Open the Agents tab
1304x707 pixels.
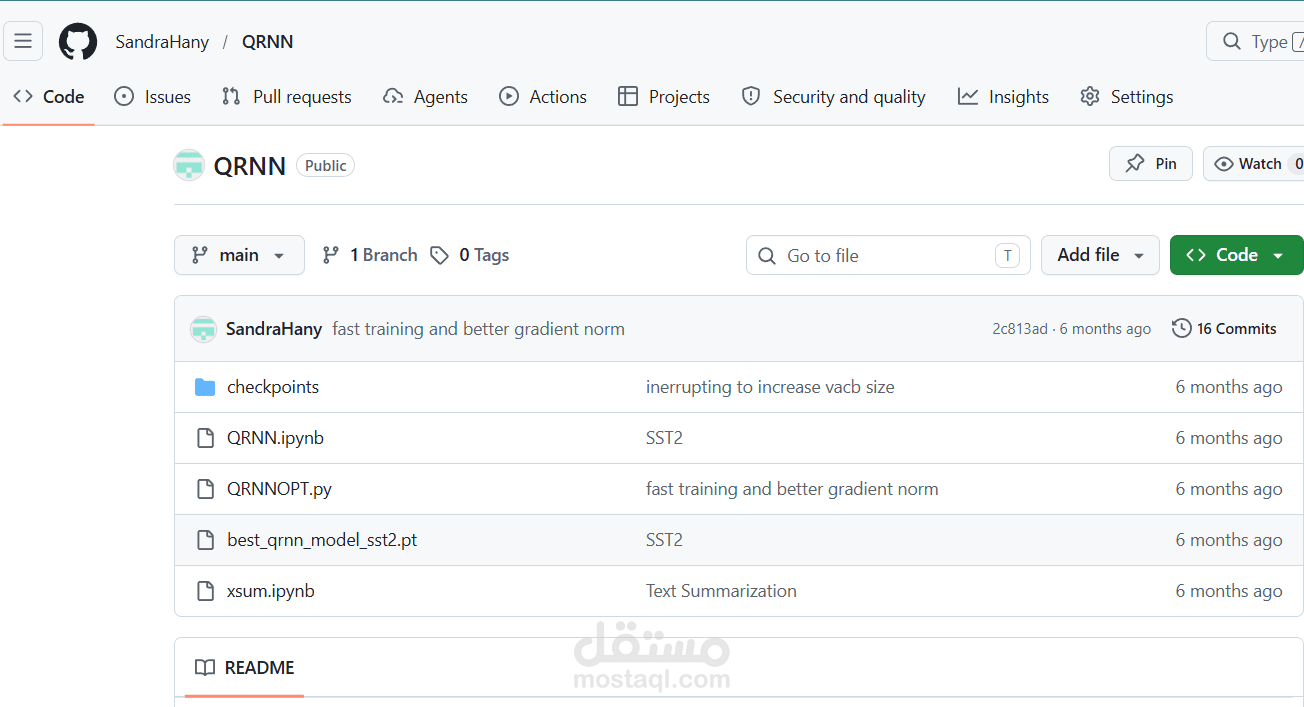click(426, 97)
